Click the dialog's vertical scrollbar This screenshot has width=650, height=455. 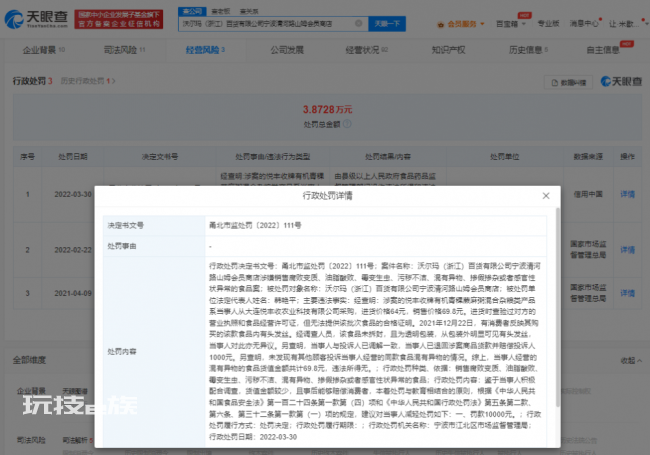click(558, 307)
